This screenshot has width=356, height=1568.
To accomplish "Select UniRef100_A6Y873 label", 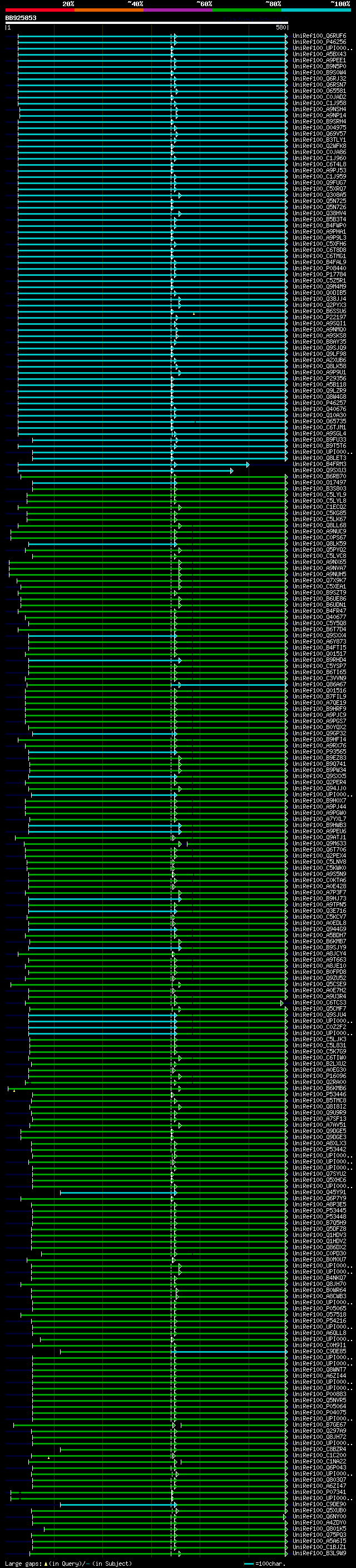I will pos(319,642).
